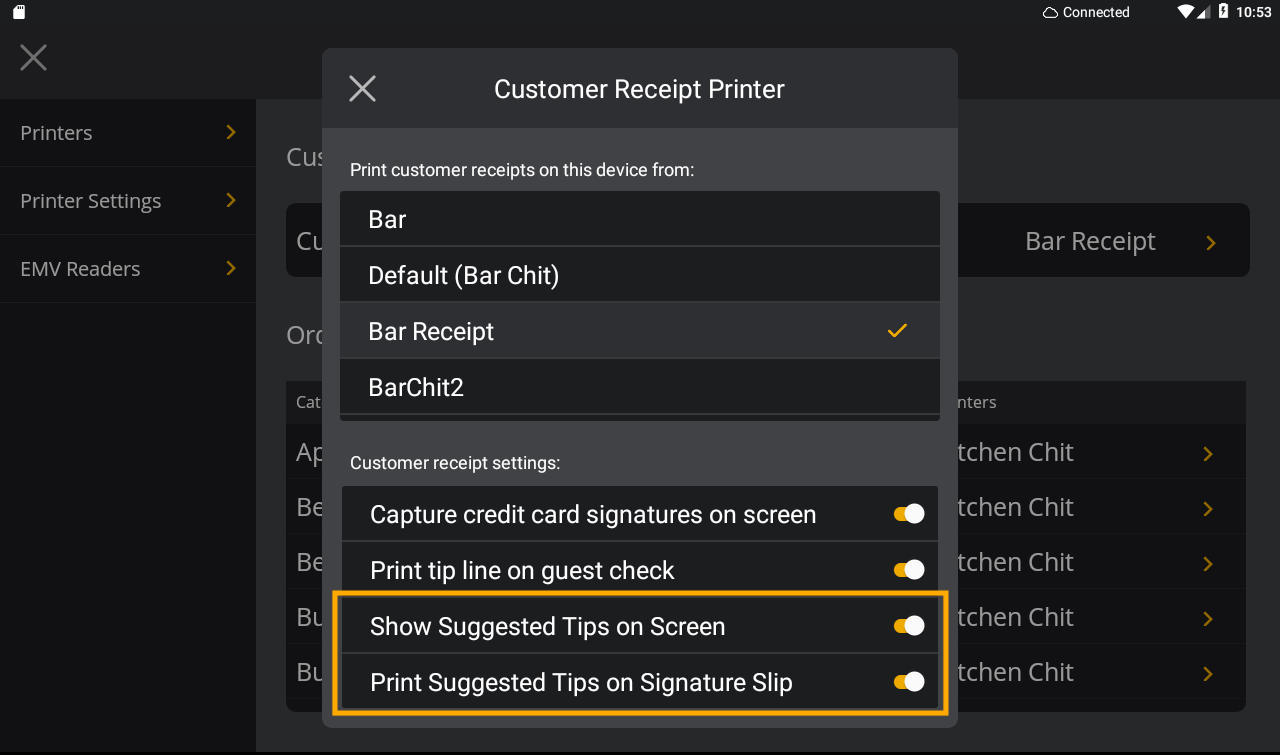The width and height of the screenshot is (1280, 755).
Task: Open Printers in the left sidebar
Action: click(128, 133)
